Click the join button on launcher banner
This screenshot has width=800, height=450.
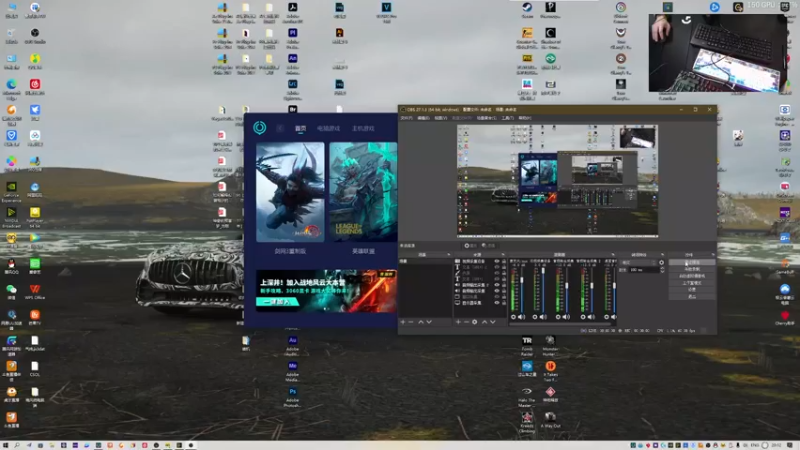coord(278,302)
